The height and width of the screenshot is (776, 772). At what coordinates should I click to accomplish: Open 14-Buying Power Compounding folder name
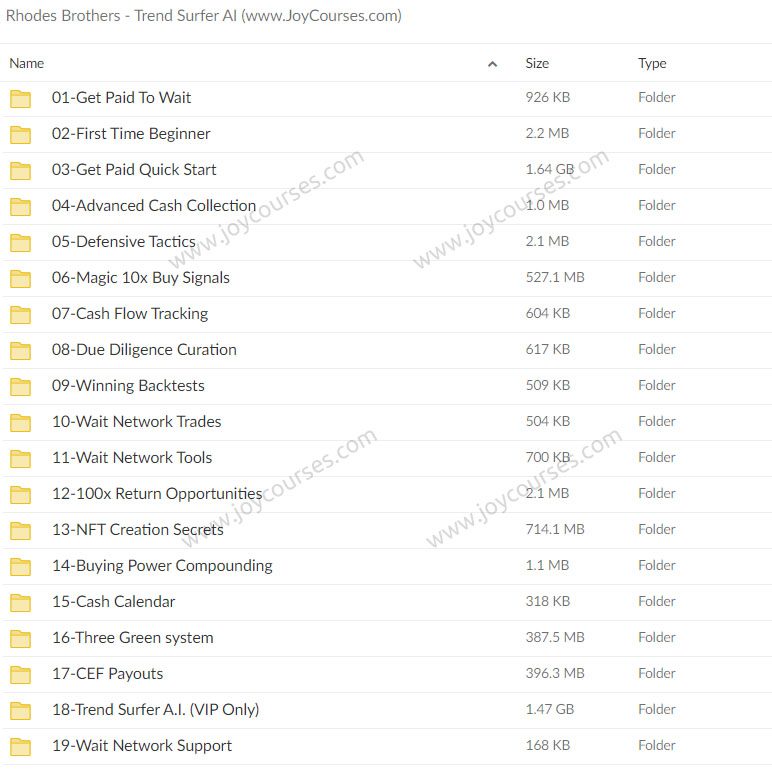[162, 566]
